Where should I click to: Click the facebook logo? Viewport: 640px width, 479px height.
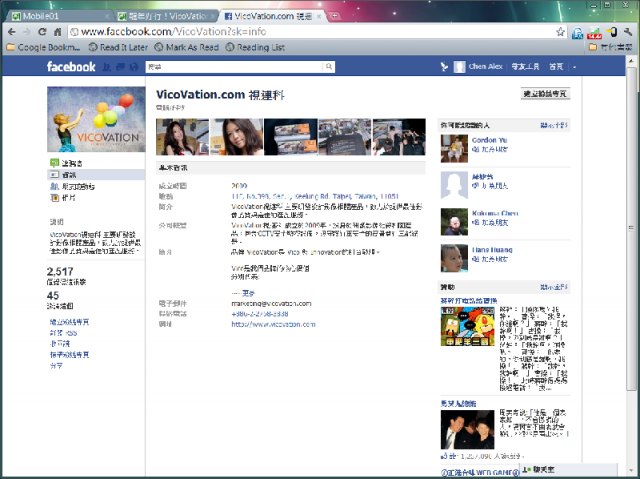click(x=71, y=67)
